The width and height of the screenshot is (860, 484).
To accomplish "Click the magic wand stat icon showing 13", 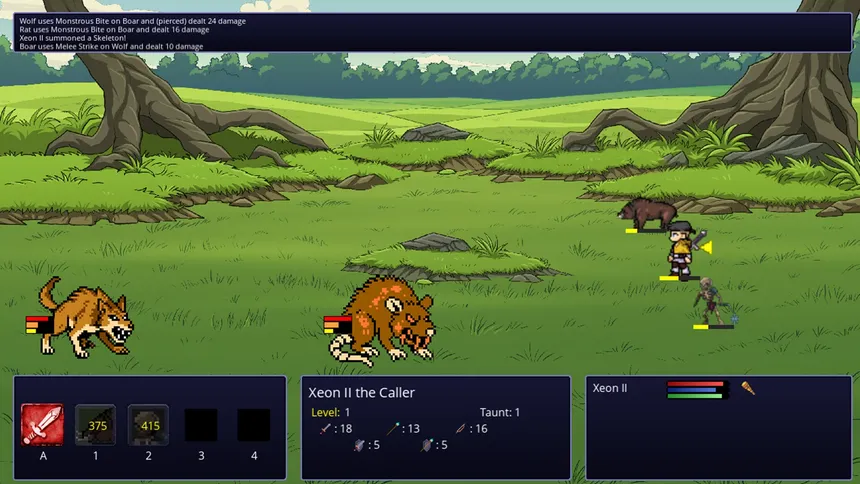I will (x=393, y=429).
